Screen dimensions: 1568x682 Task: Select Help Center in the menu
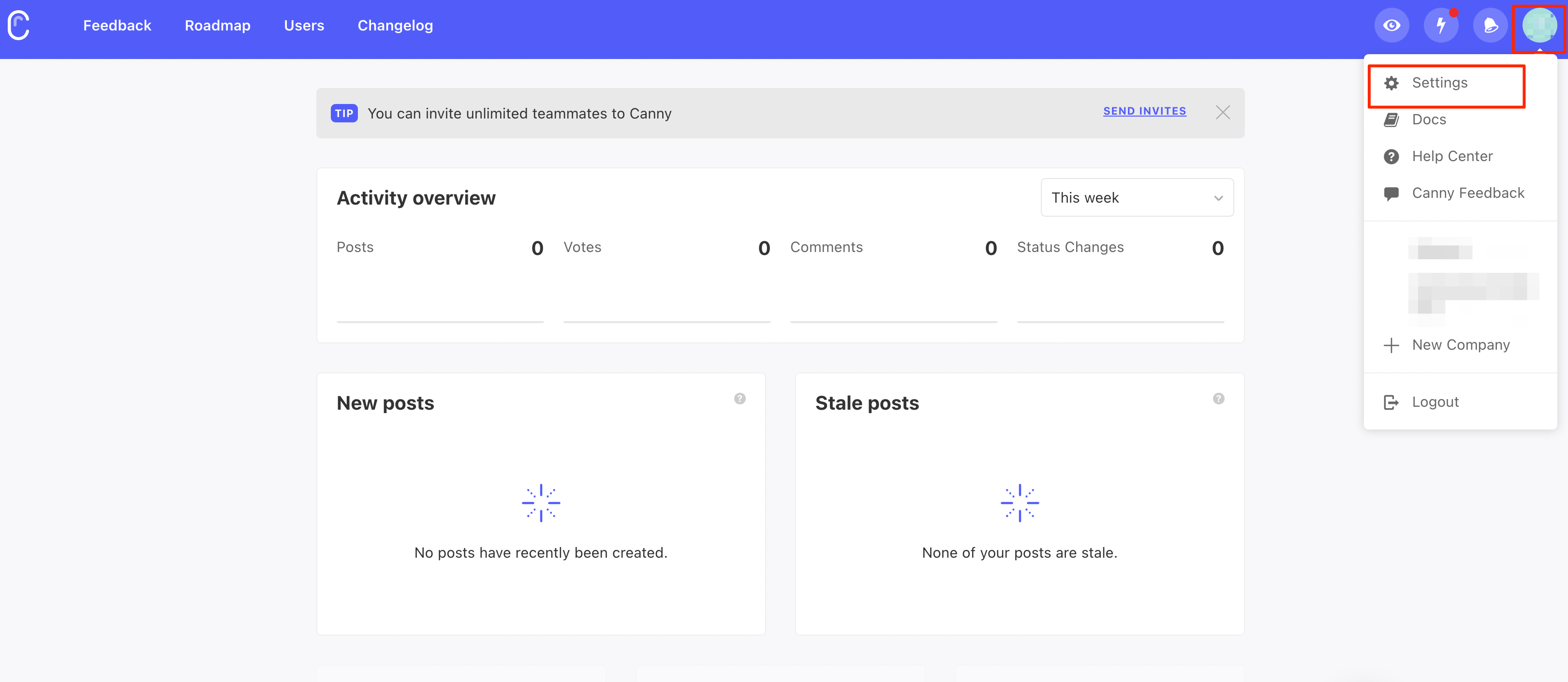click(x=1452, y=157)
